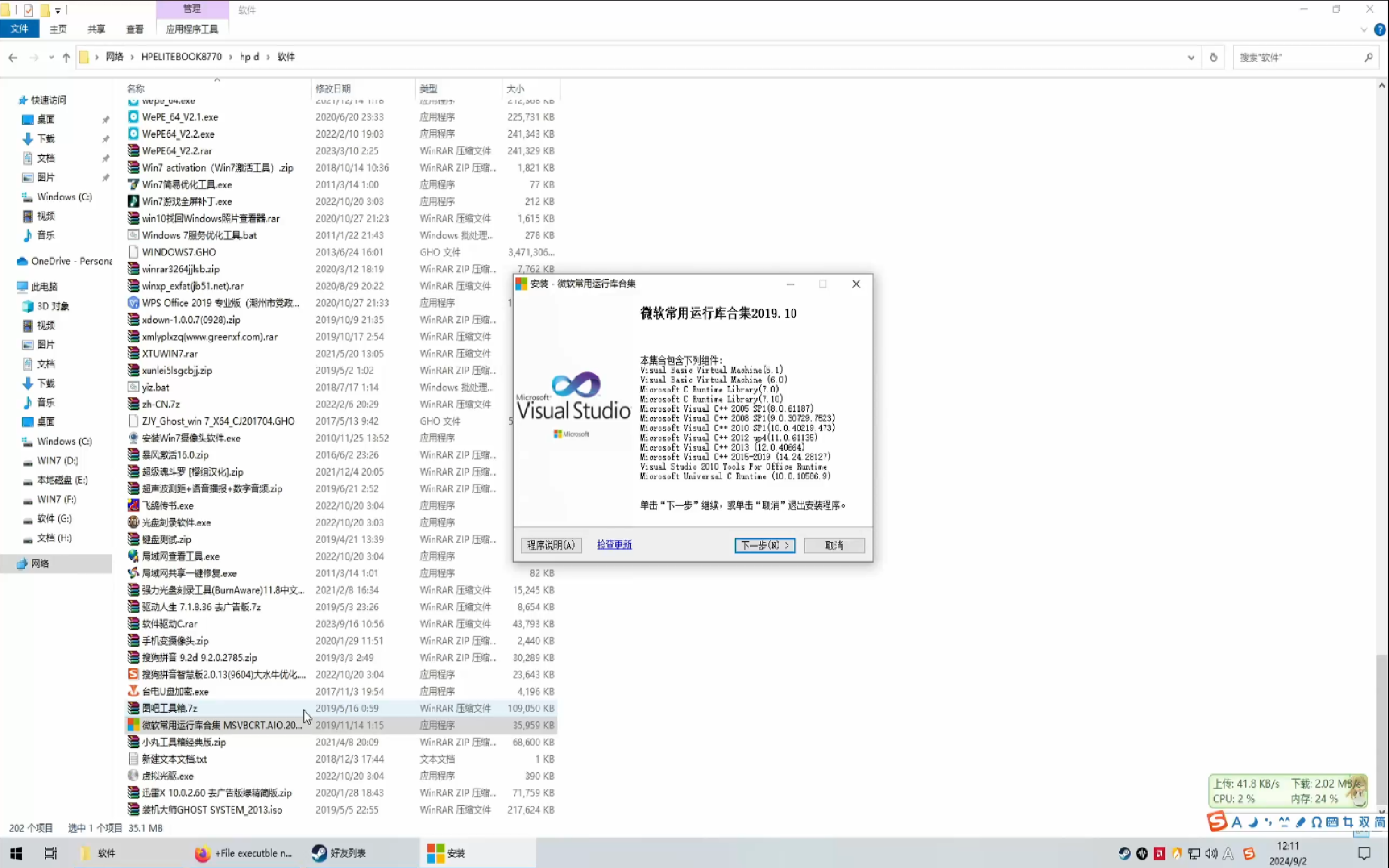Open the Task View taskbar icon
Screen dimensions: 1389x868
click(50, 853)
